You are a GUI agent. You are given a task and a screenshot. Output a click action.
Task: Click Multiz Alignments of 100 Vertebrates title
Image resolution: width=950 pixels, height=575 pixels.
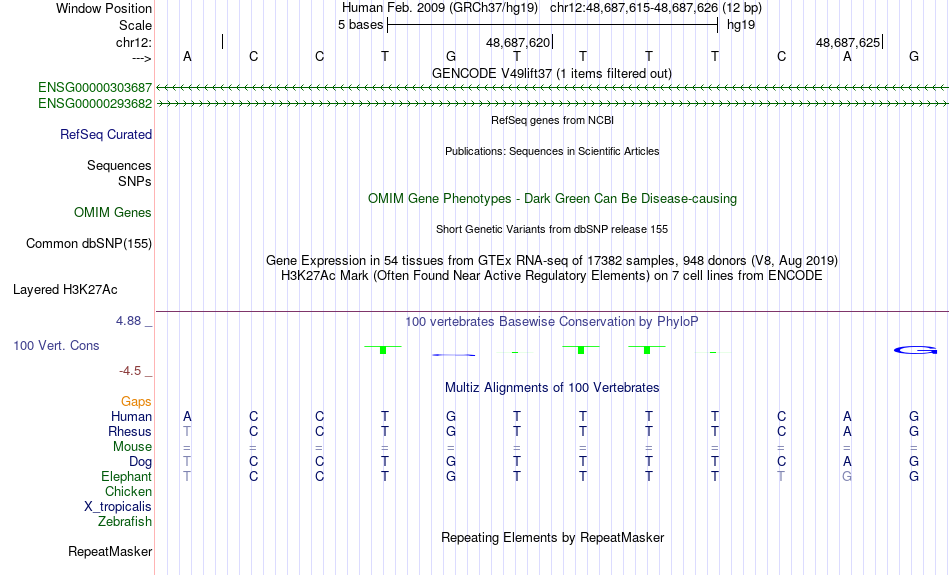(x=552, y=388)
